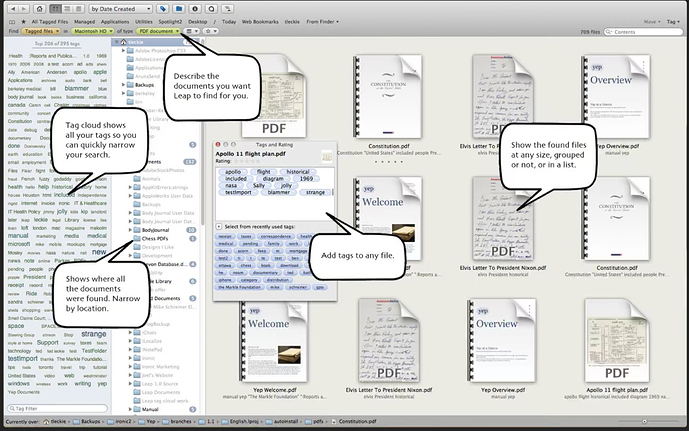Add recent tag 'the Markle Foundation'
The width and height of the screenshot is (689, 431).
coord(240,287)
